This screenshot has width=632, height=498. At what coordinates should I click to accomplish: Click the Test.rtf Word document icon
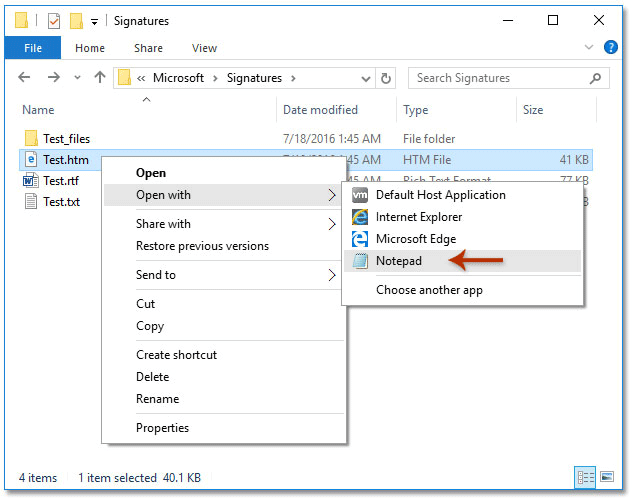tap(31, 181)
